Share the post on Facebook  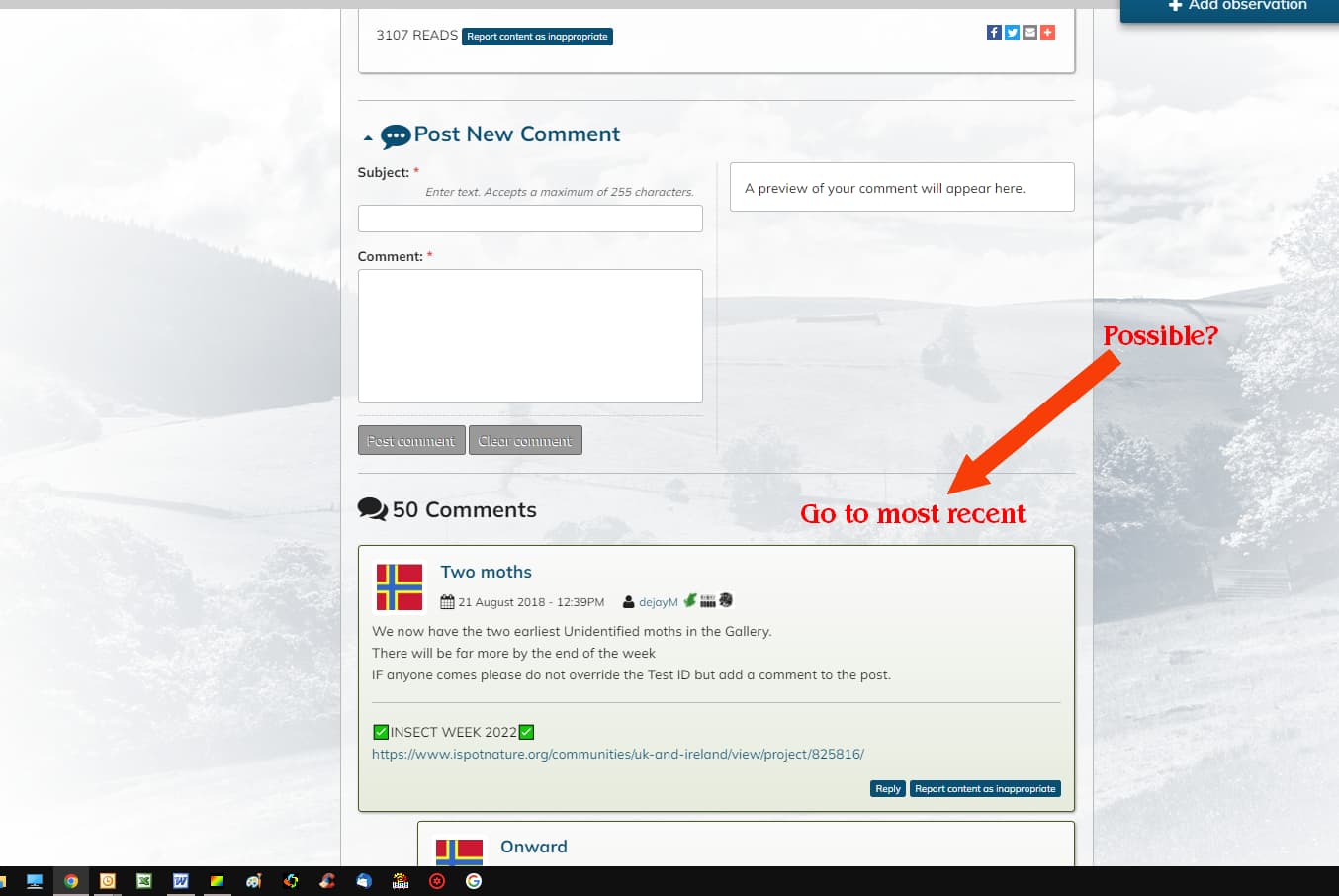tap(994, 33)
